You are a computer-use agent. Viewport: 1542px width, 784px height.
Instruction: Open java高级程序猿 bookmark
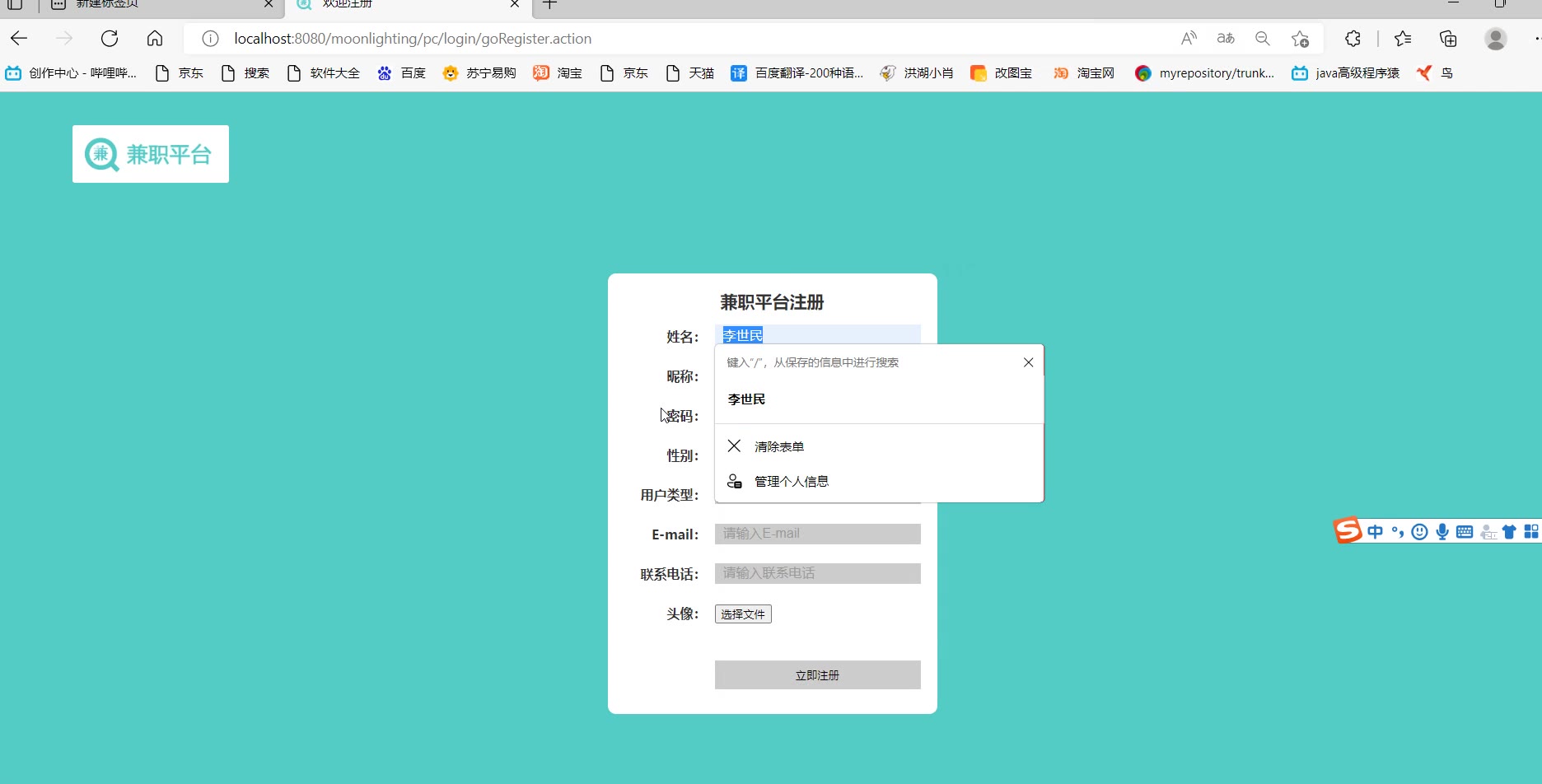coord(1346,73)
